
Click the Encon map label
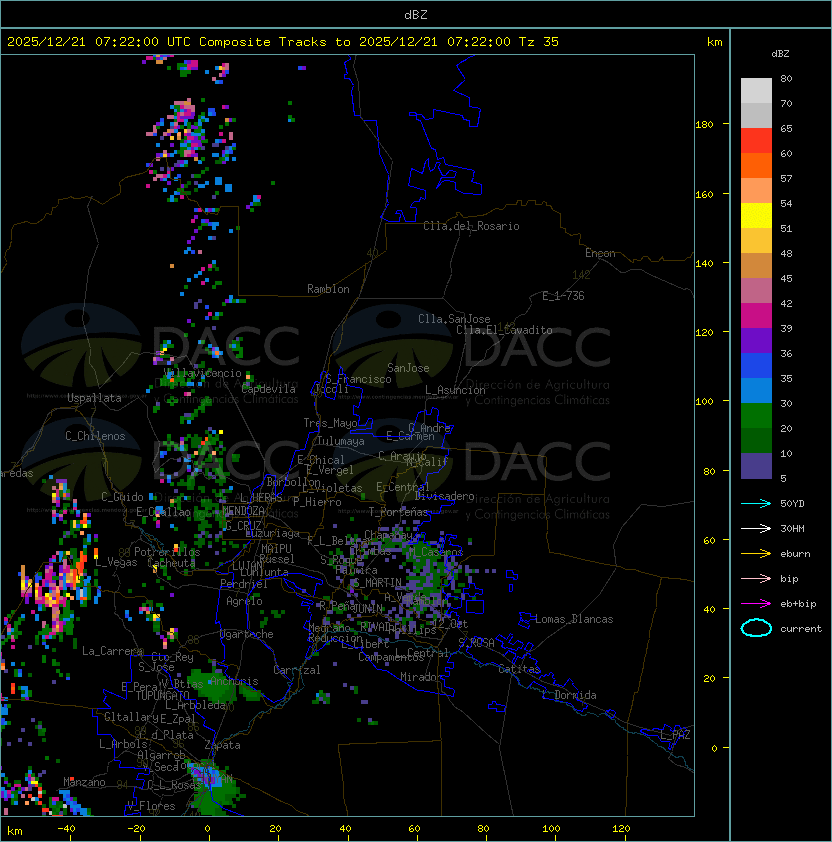point(600,253)
